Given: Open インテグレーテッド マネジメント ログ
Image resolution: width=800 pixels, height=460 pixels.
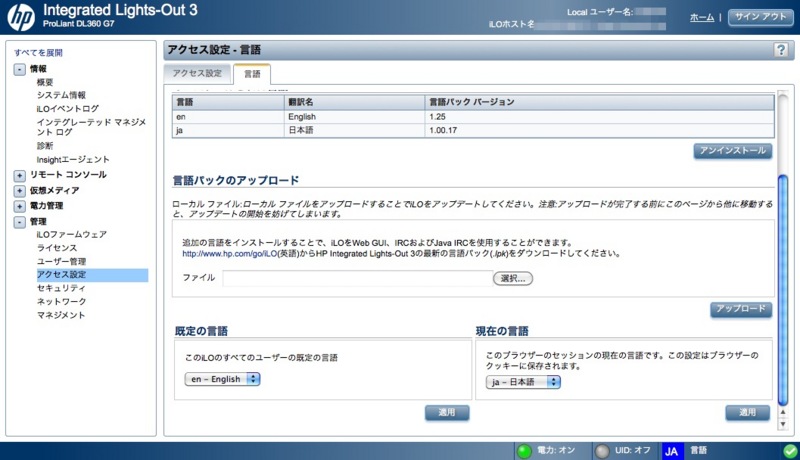Looking at the screenshot, I should (91, 127).
